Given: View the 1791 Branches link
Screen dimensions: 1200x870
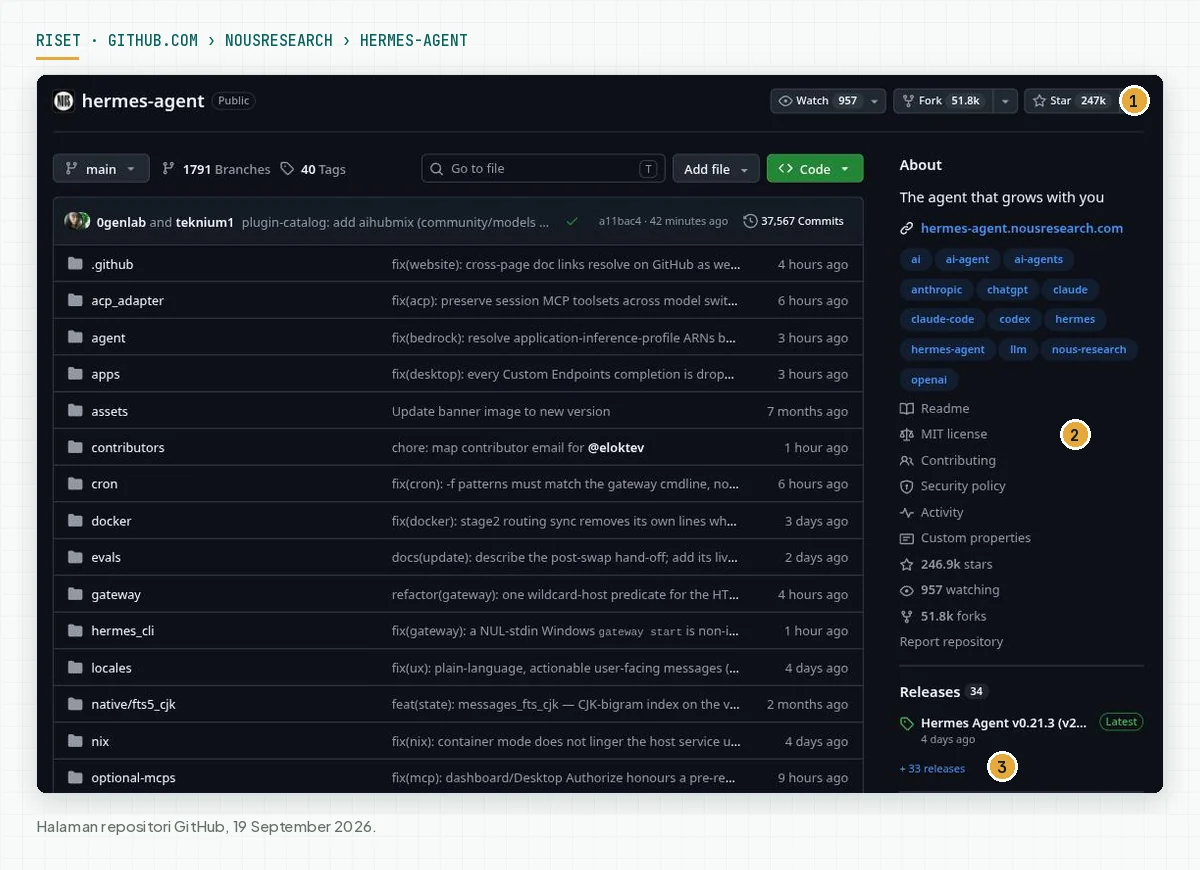Looking at the screenshot, I should (x=216, y=169).
